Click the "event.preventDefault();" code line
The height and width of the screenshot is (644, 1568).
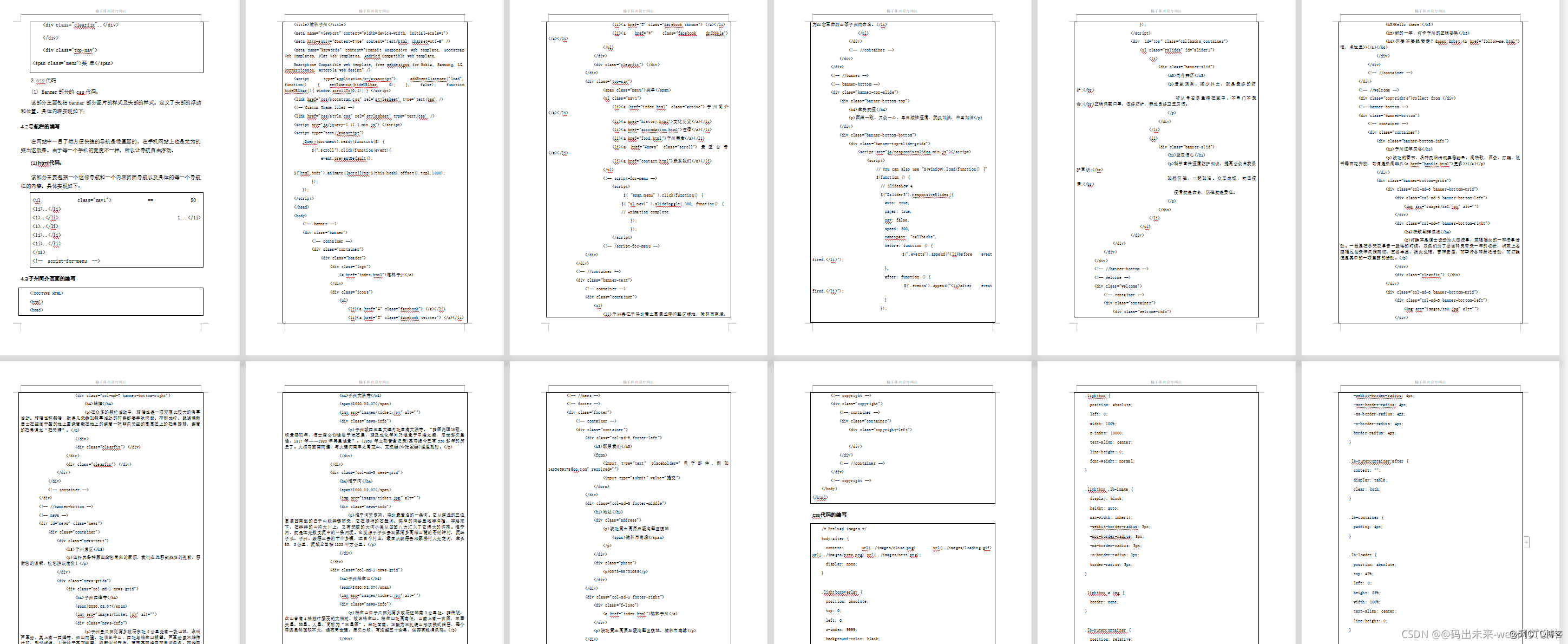pyautogui.click(x=346, y=158)
